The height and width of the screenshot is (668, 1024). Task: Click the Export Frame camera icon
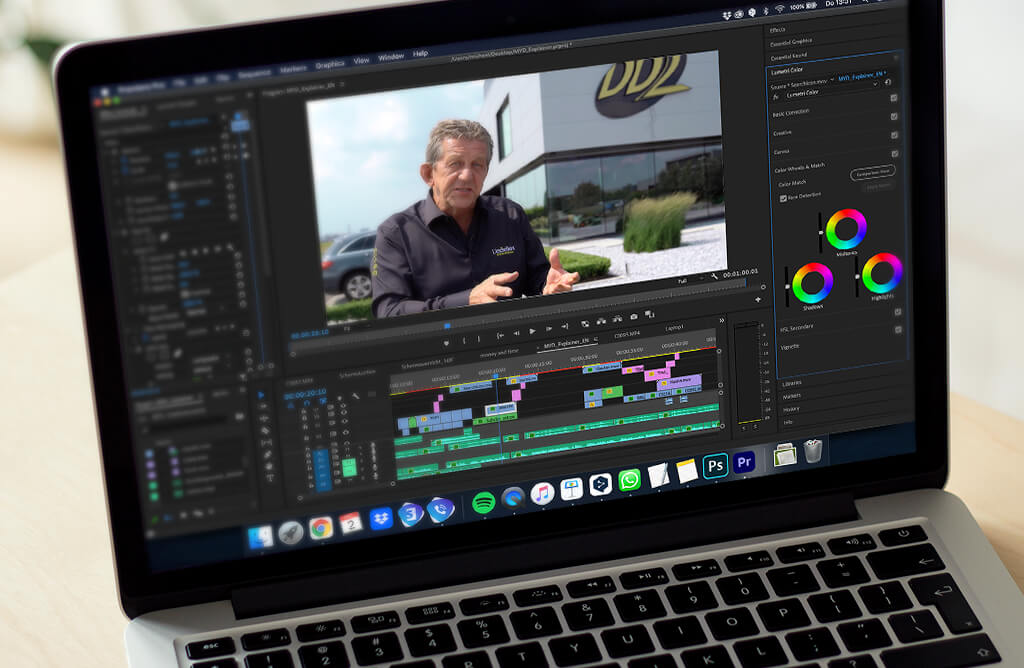click(633, 317)
